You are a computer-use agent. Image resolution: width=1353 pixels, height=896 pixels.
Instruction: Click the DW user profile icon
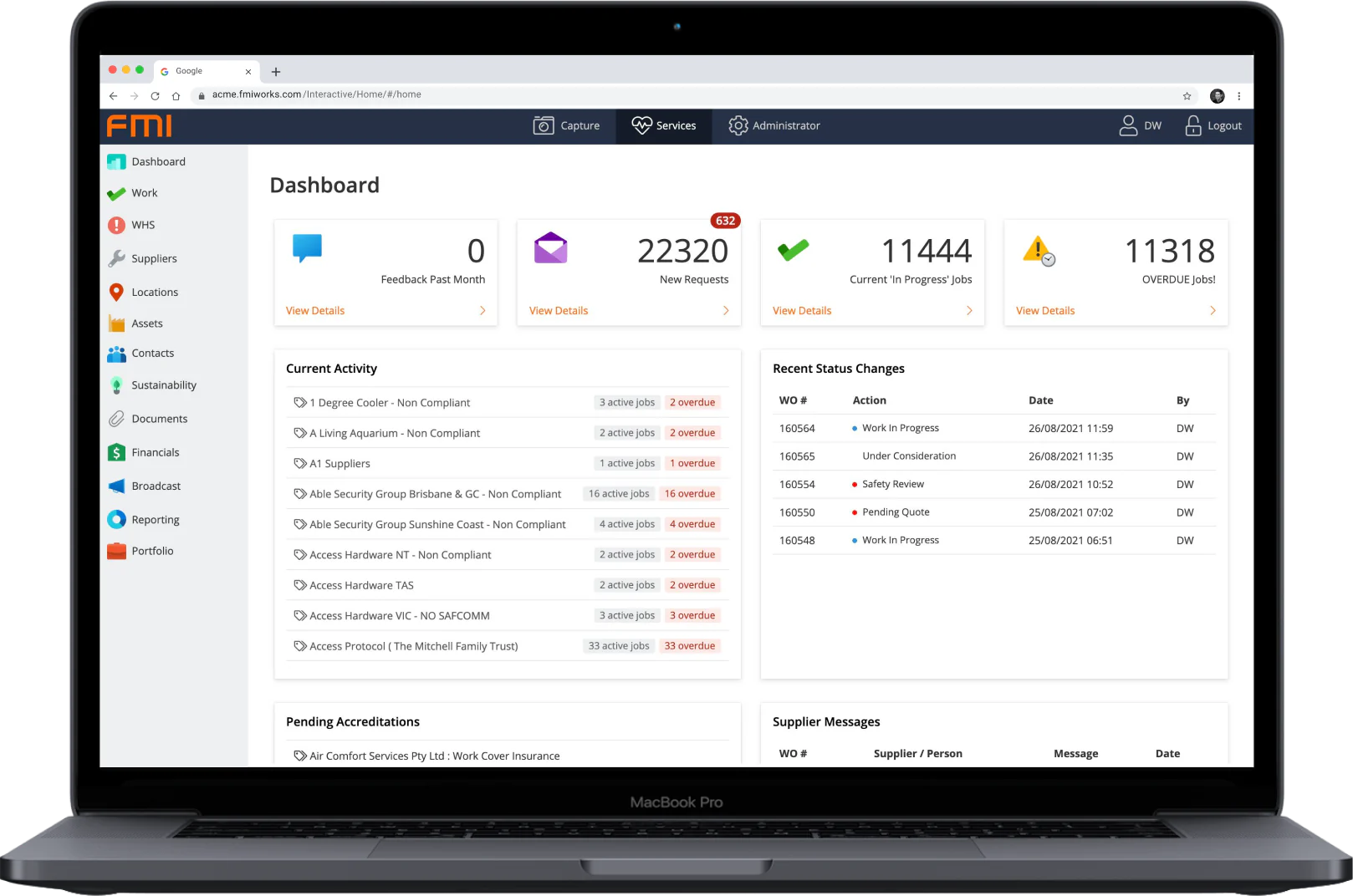pyautogui.click(x=1128, y=125)
